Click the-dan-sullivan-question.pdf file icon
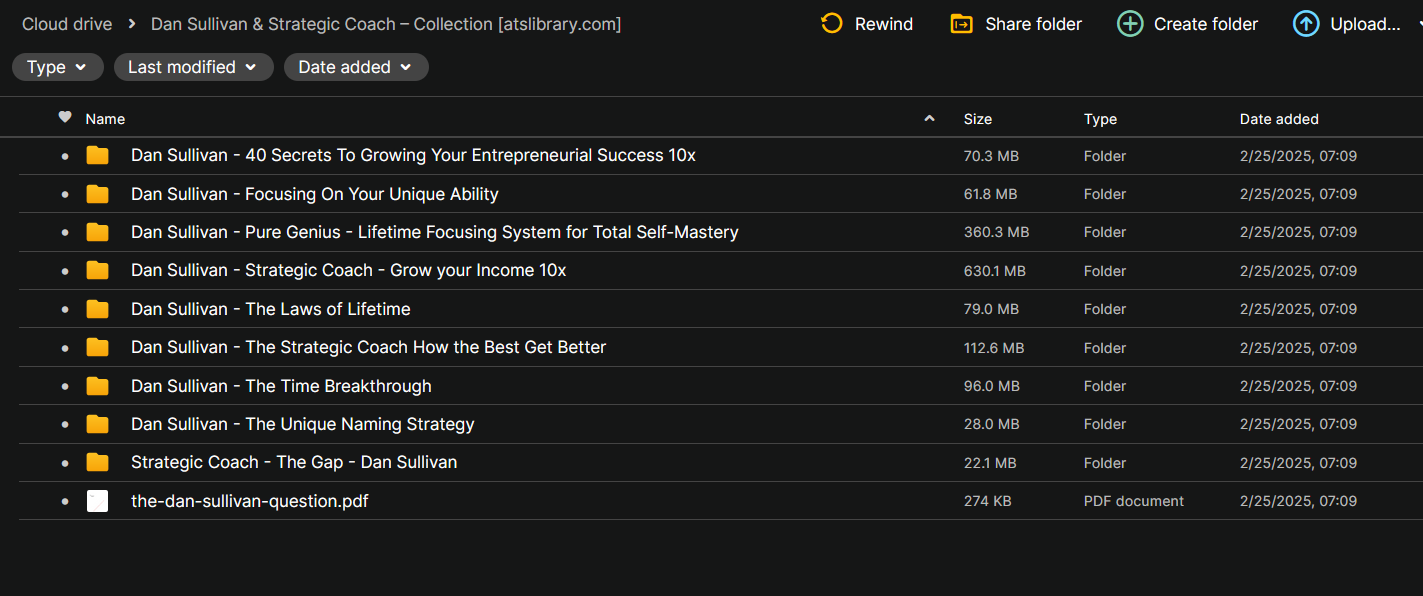The image size is (1423, 596). click(x=97, y=501)
